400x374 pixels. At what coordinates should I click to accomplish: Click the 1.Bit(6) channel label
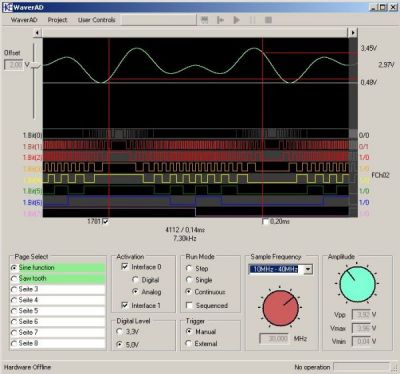coord(32,202)
